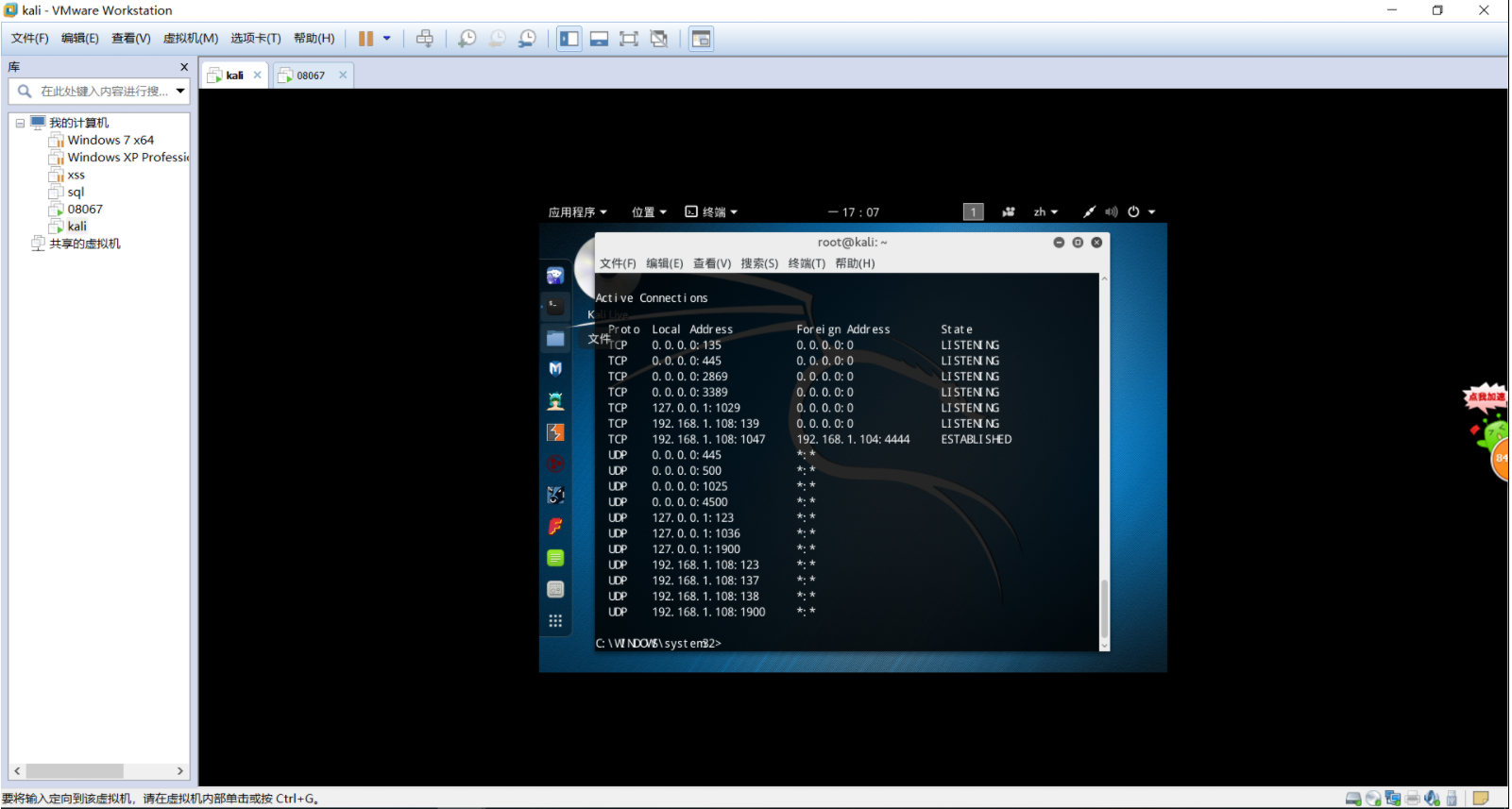
Task: Close the kali tab
Action: tap(257, 76)
